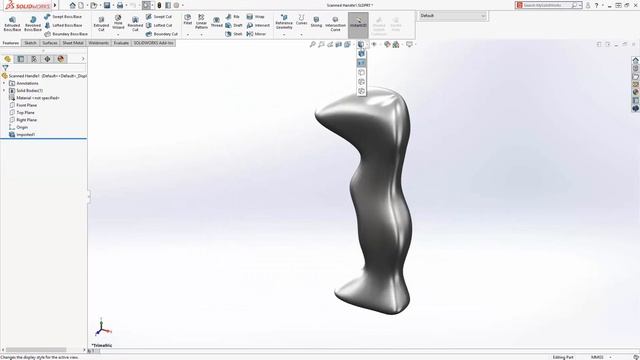Click the Fillet tool

187,20
